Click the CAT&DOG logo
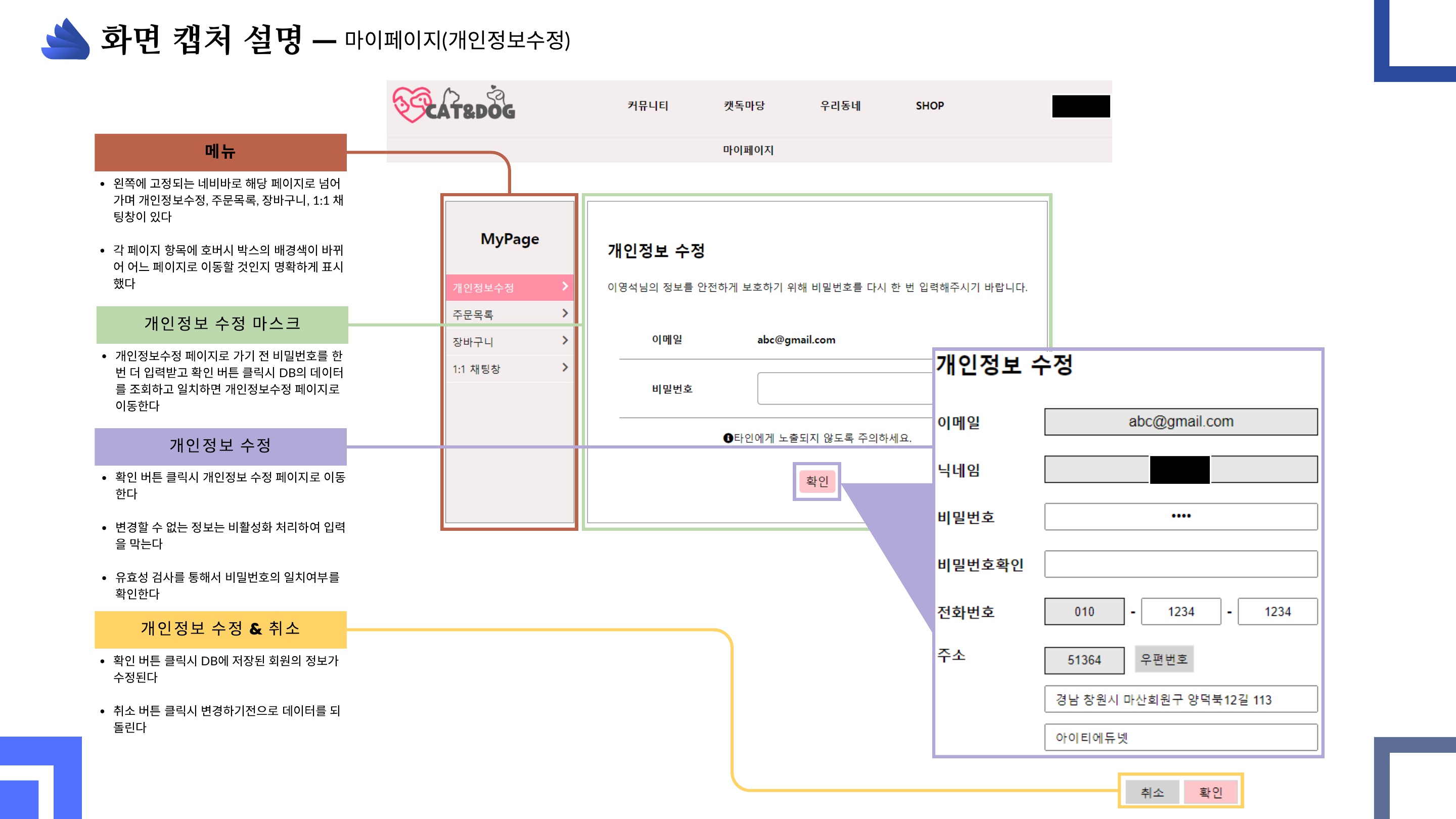 [x=454, y=105]
